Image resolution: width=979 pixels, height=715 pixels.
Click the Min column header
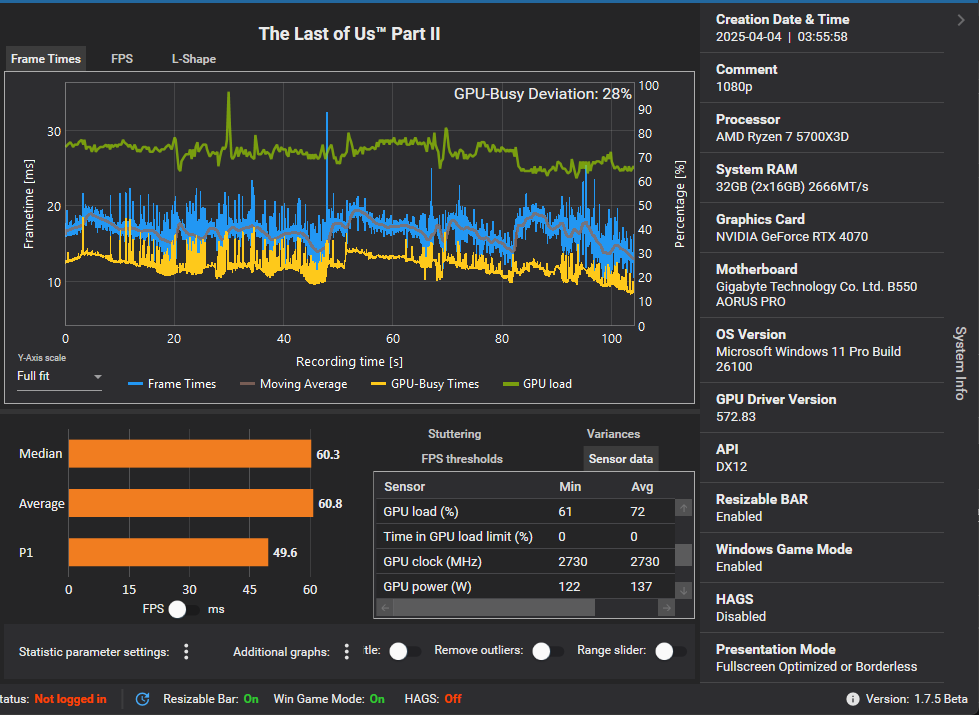click(570, 486)
